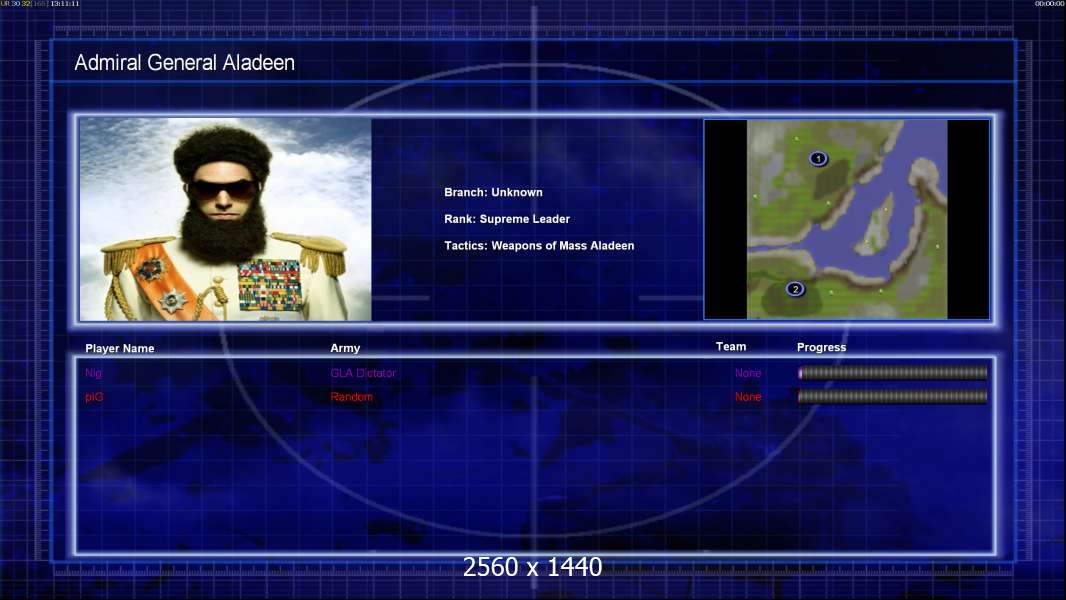1066x600 pixels.
Task: Click the 'Branch: Unknown' text
Action: [x=494, y=192]
